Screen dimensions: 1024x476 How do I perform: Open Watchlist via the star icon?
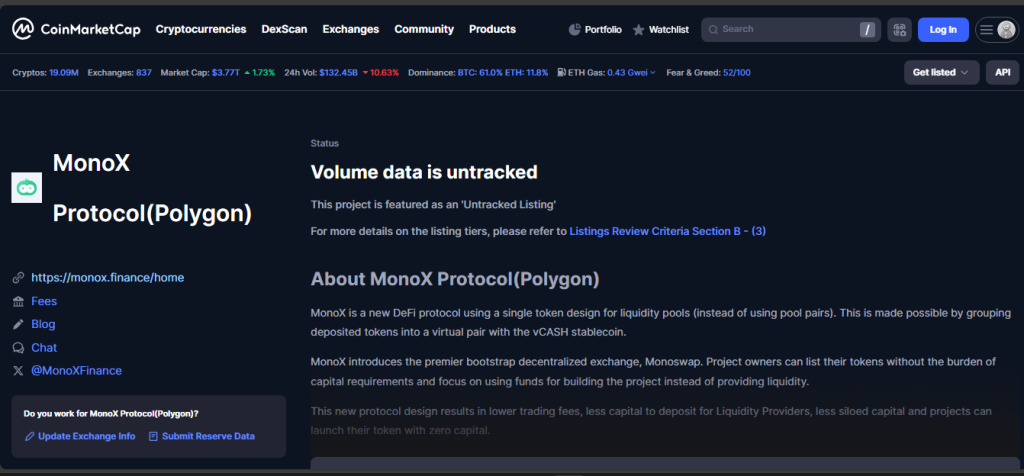tap(639, 30)
